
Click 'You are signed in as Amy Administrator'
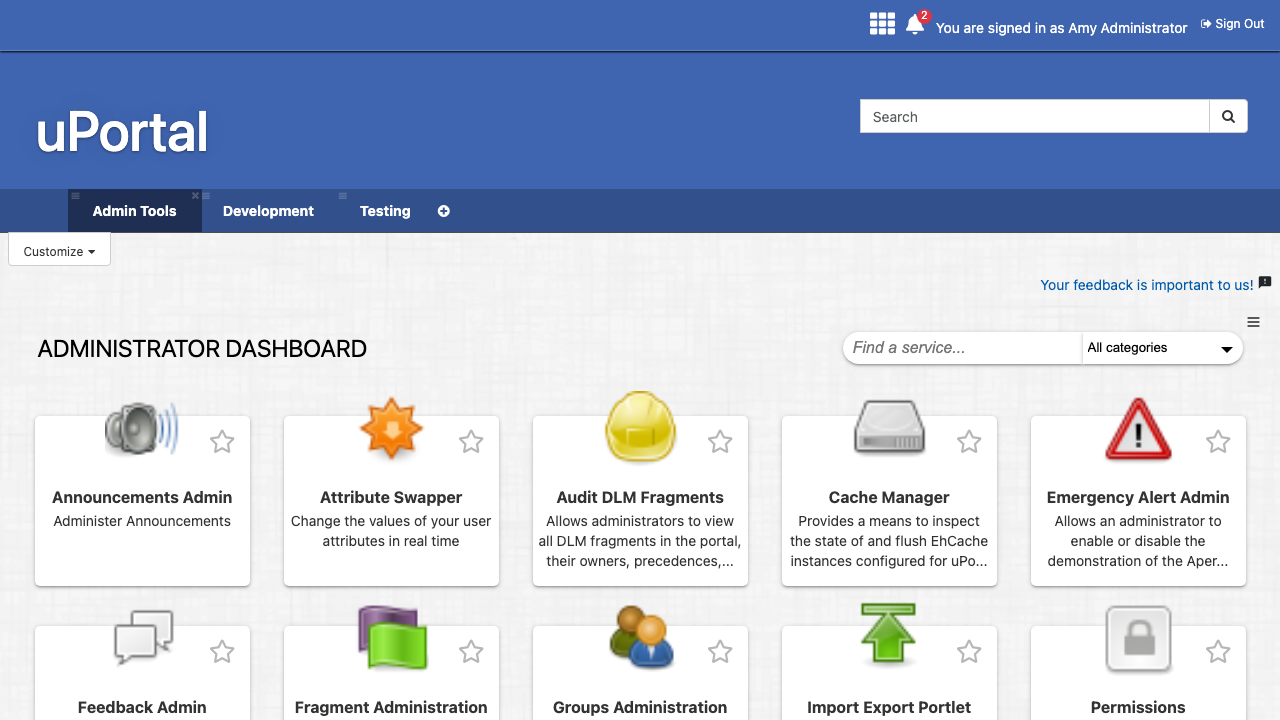click(1061, 28)
